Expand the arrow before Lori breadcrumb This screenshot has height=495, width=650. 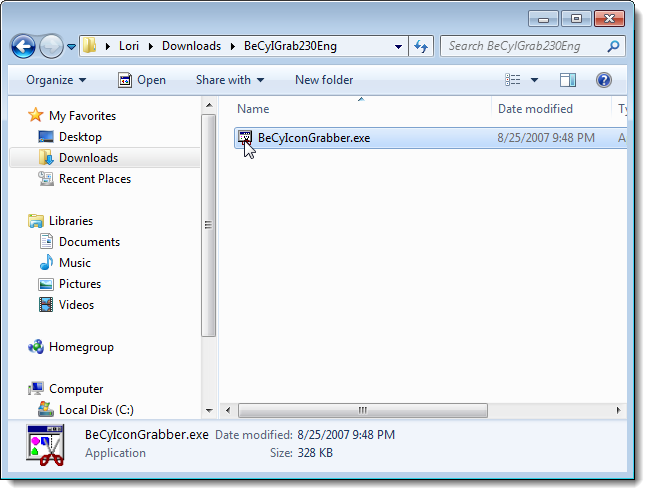point(108,46)
